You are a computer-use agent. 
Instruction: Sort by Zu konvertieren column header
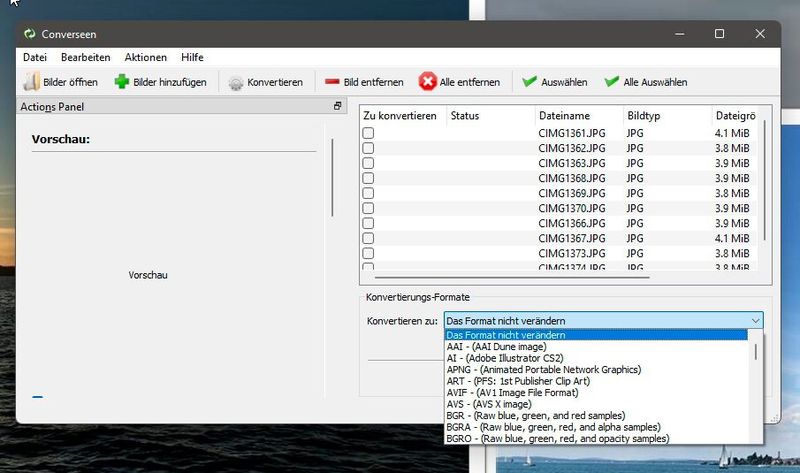[403, 116]
